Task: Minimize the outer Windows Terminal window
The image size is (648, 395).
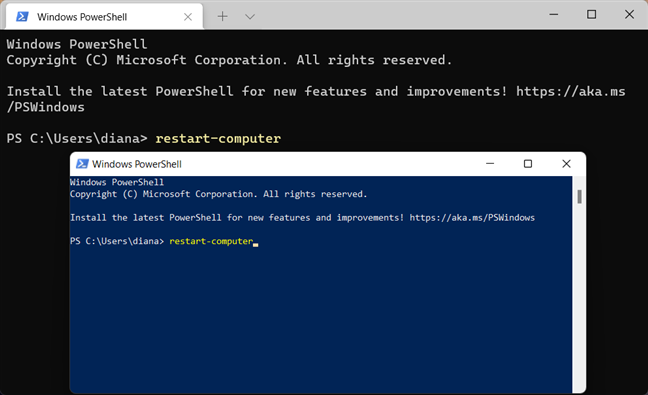Action: point(554,14)
